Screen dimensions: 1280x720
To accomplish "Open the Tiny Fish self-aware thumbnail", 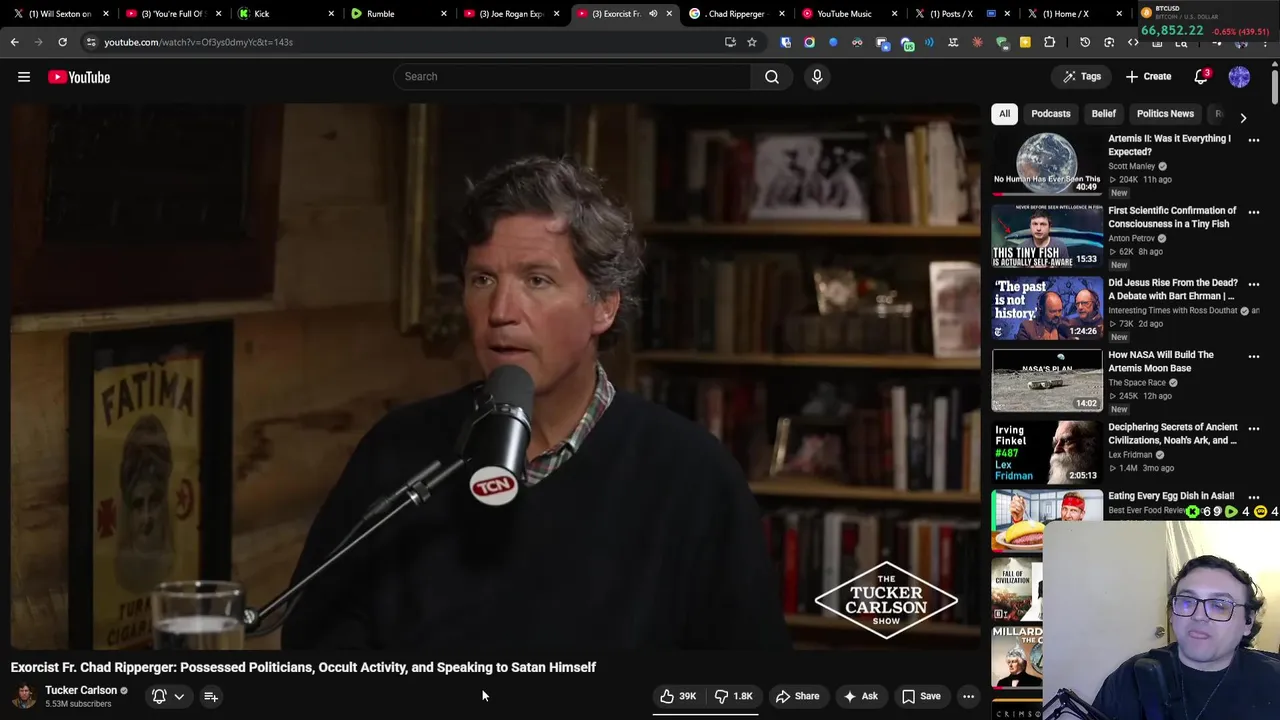I will coord(1047,235).
